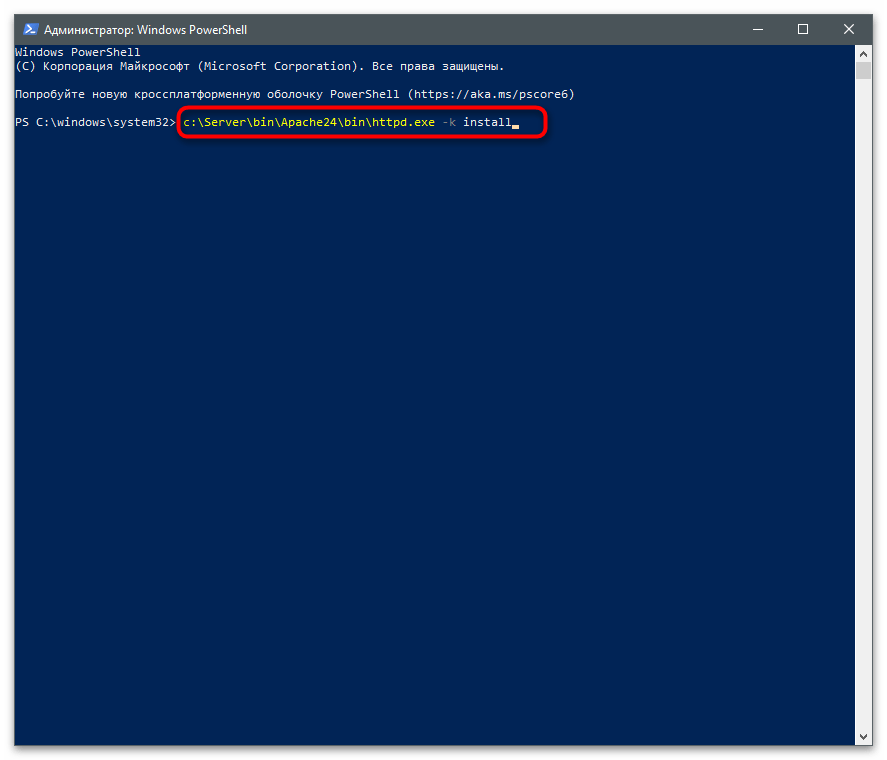
Task: Click the scrollbar down arrow
Action: point(864,740)
